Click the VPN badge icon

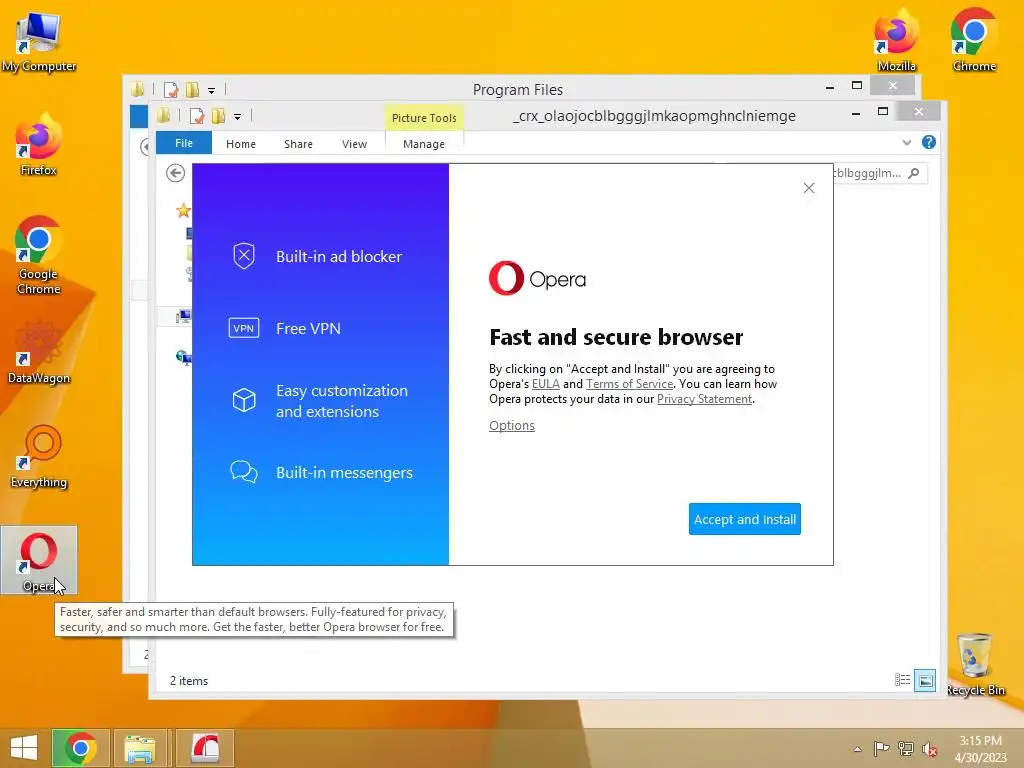[244, 328]
